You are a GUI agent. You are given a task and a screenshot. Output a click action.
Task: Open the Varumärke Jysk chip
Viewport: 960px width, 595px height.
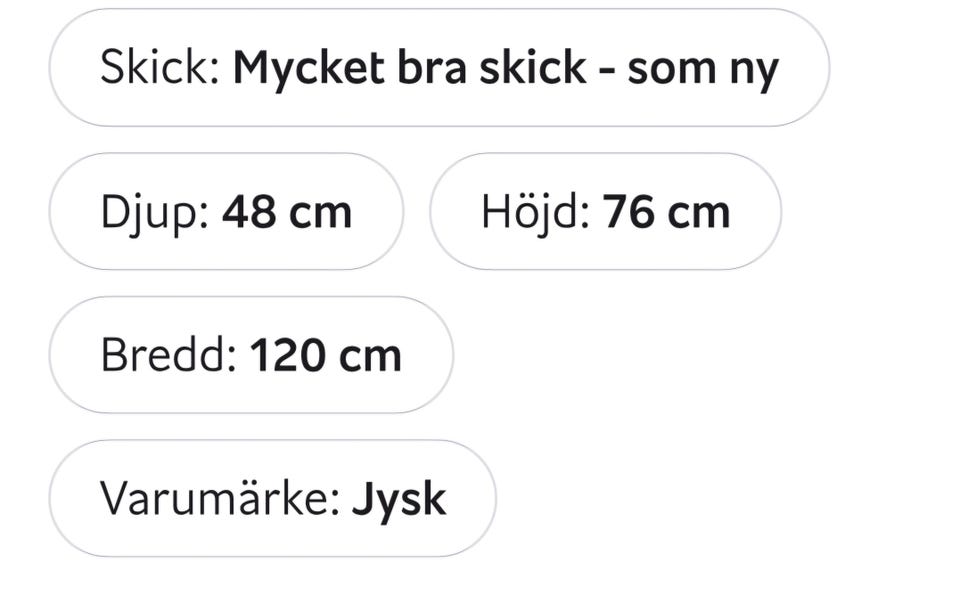(272, 498)
